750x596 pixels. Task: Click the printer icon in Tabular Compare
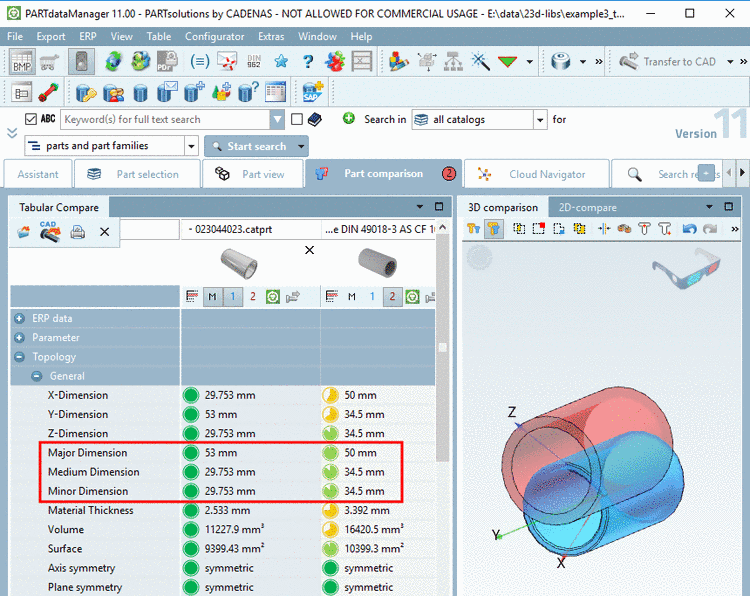click(78, 231)
